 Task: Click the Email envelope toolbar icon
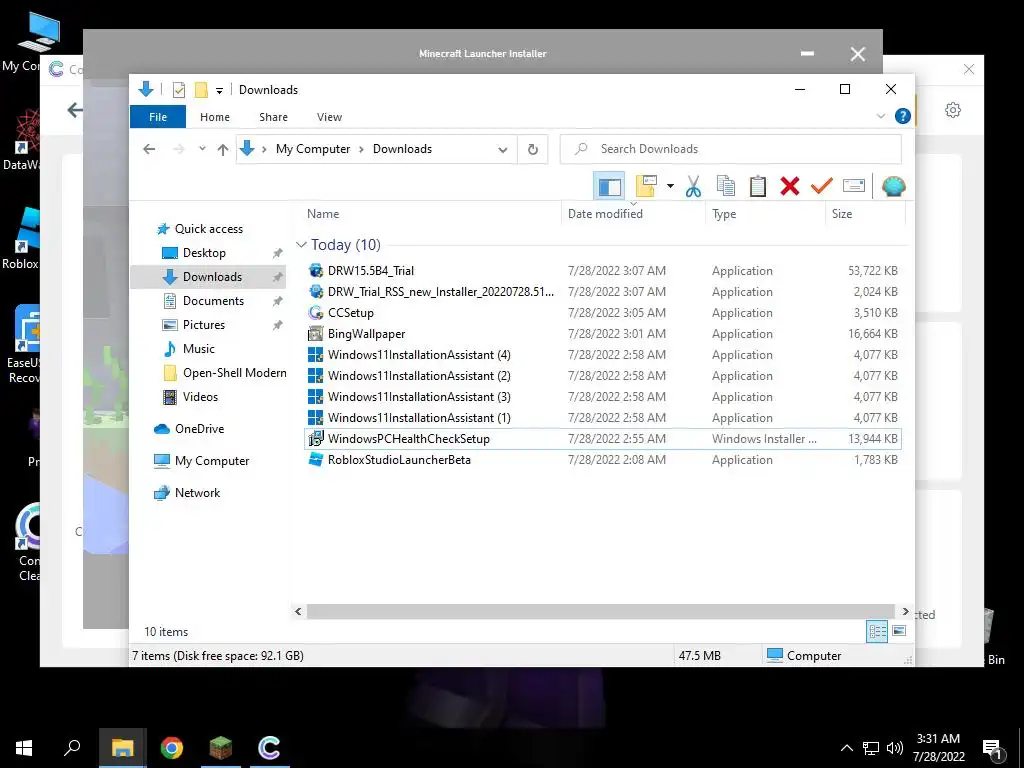854,186
